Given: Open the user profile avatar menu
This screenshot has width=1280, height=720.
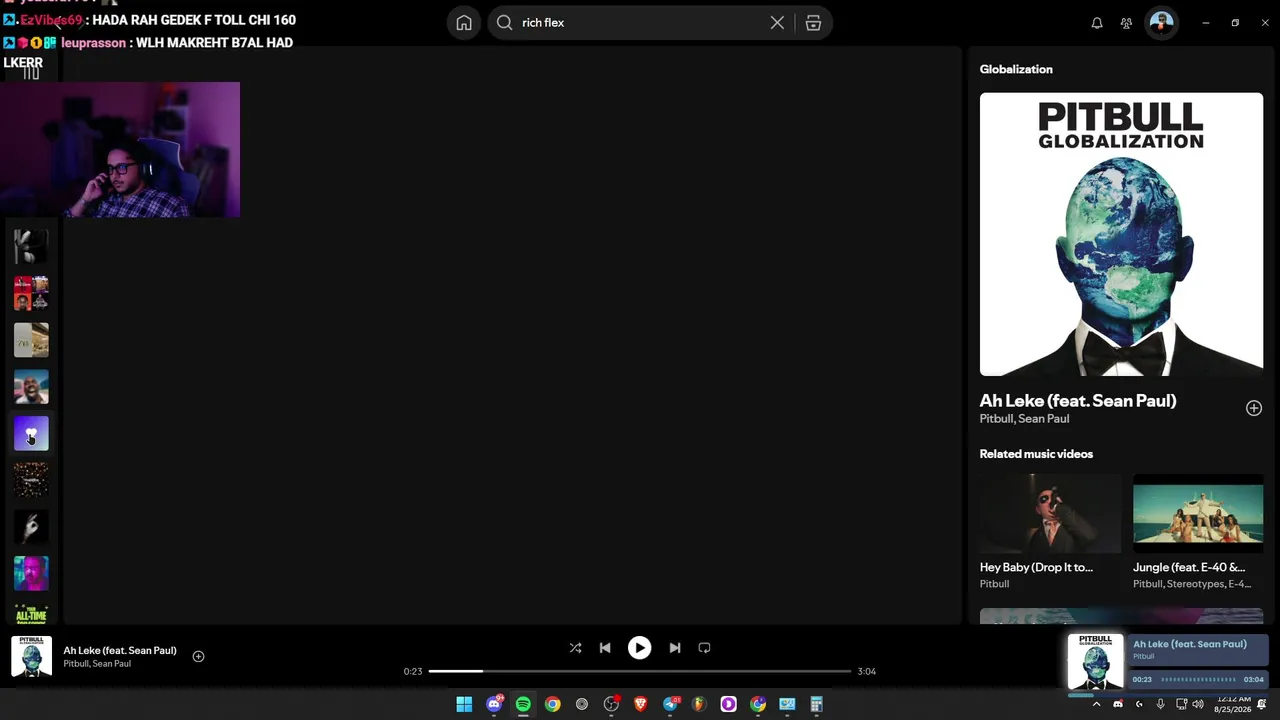Looking at the screenshot, I should point(1161,23).
